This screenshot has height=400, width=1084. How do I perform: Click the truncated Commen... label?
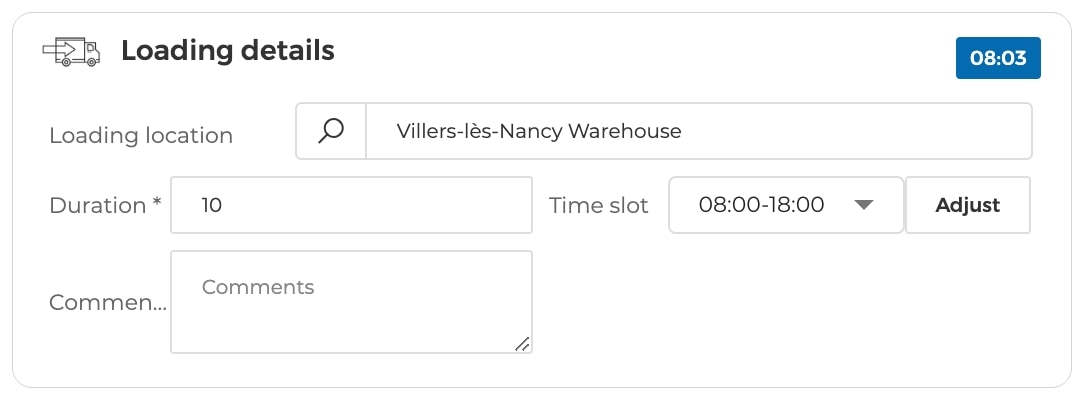(108, 303)
